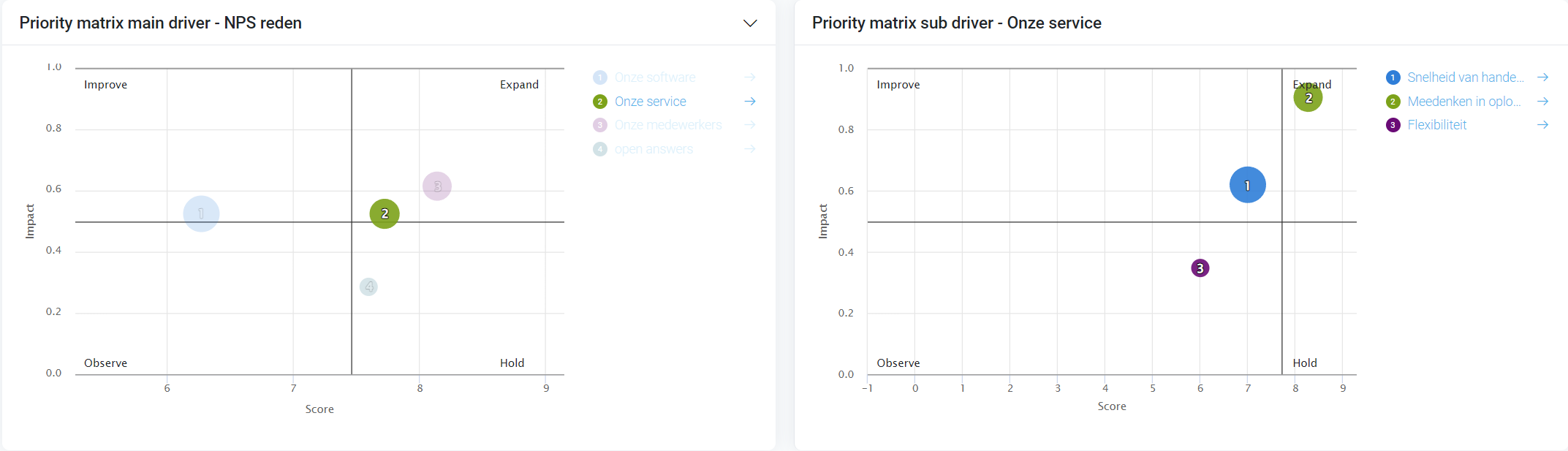This screenshot has width=1568, height=451.
Task: Click Score axis label in Onze service chart
Action: point(1112,406)
